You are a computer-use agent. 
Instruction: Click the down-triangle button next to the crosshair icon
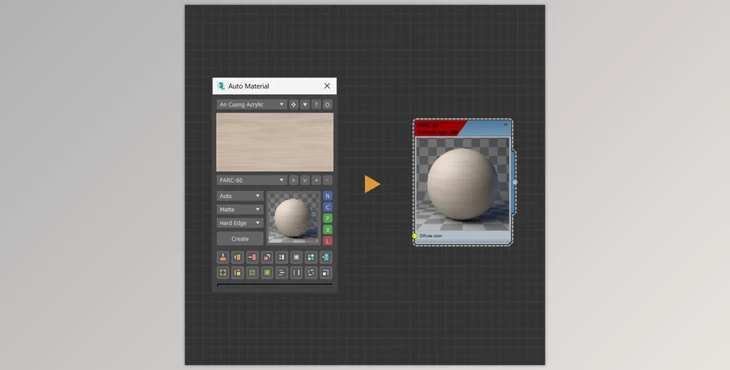pyautogui.click(x=305, y=105)
